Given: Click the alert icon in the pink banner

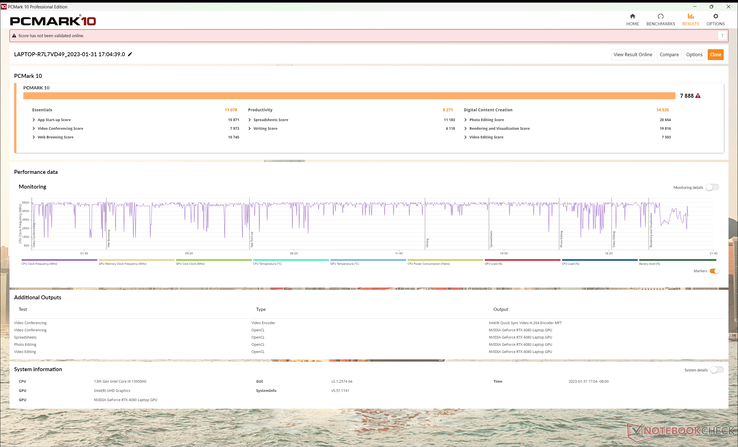Looking at the screenshot, I should (14, 36).
